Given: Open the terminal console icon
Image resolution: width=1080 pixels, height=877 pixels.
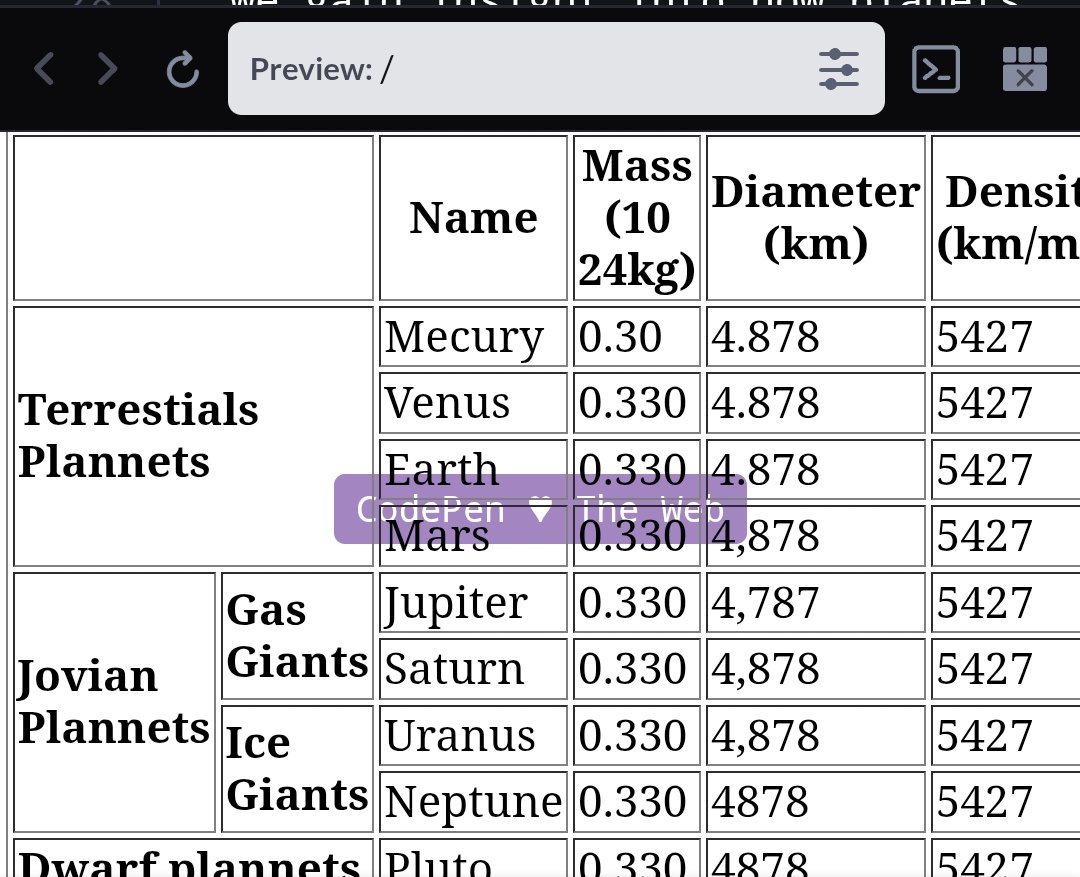Looking at the screenshot, I should tap(935, 69).
